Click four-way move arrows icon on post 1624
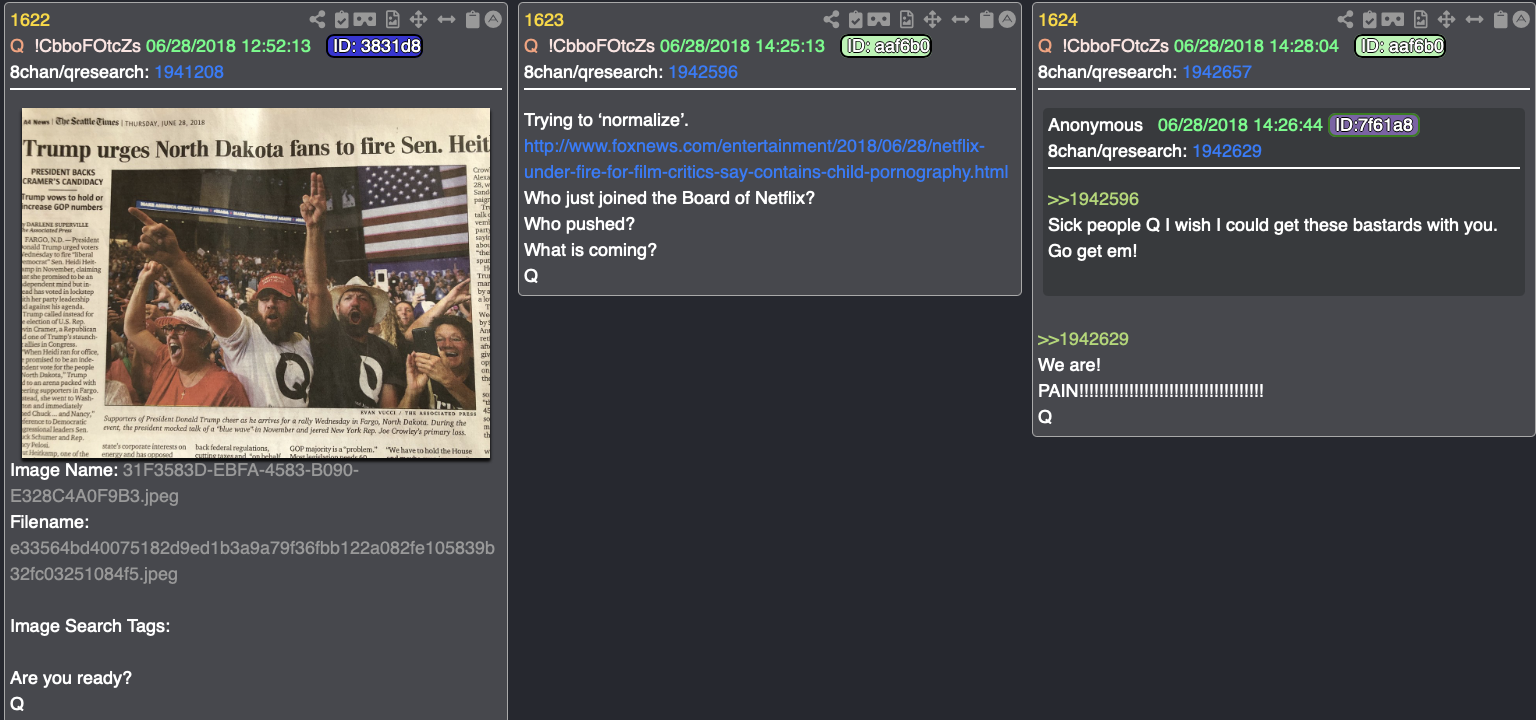1536x720 pixels. (x=1446, y=19)
